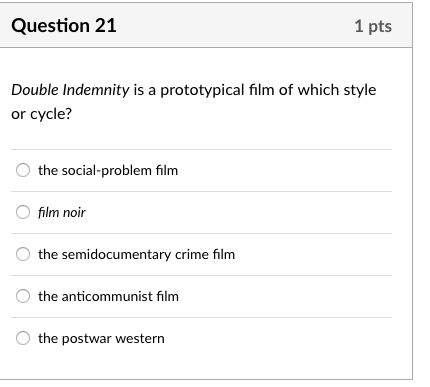Image resolution: width=430 pixels, height=387 pixels.
Task: Click 'the anticommunist film' answer text
Action: tap(108, 296)
